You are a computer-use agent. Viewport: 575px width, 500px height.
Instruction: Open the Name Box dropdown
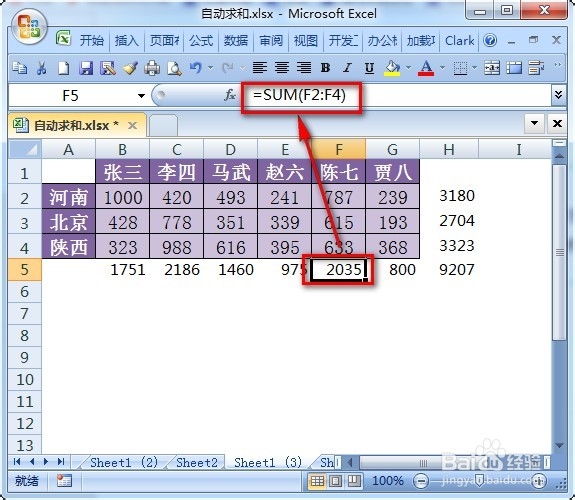[141, 96]
